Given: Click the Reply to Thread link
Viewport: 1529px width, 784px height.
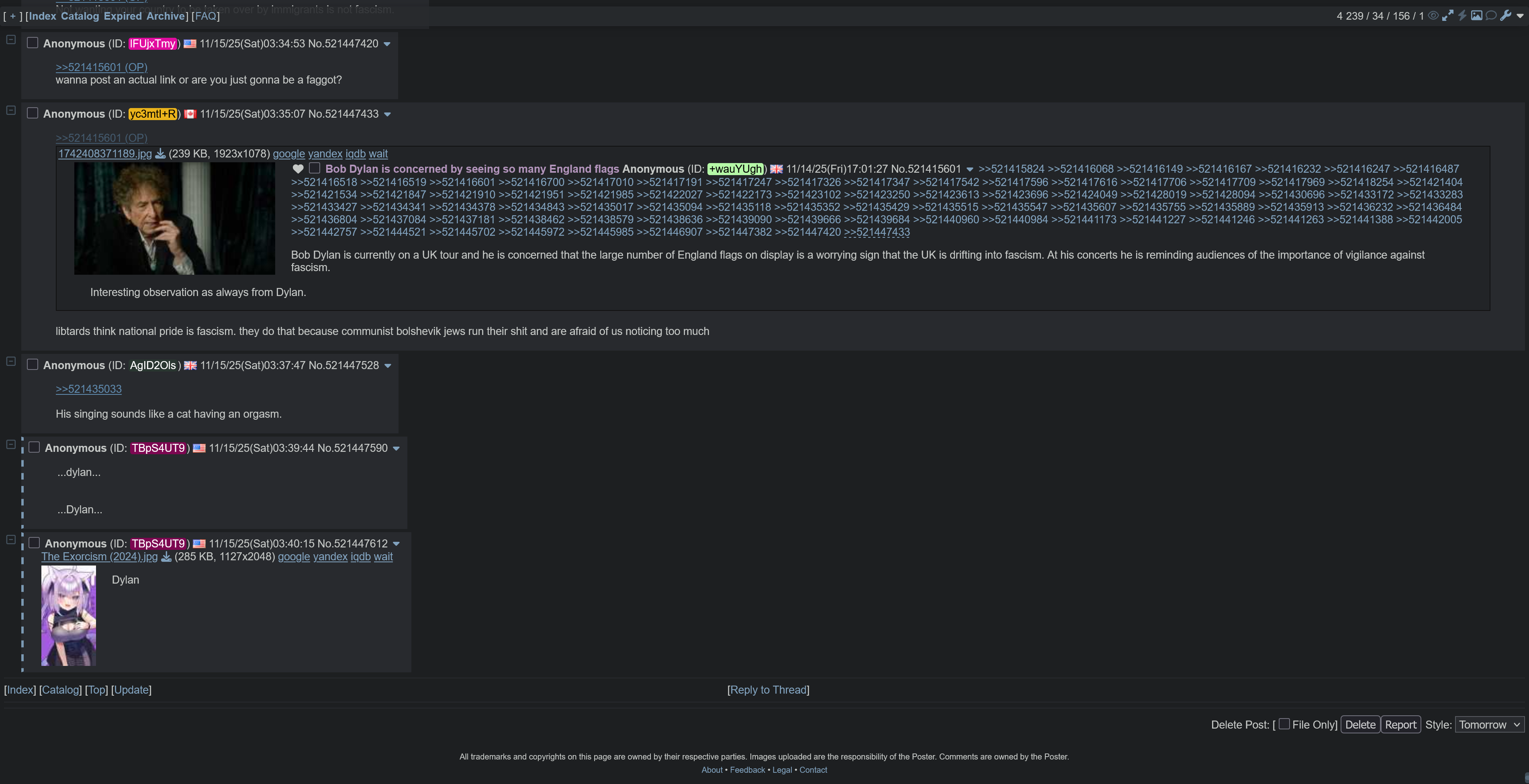Looking at the screenshot, I should (x=768, y=690).
